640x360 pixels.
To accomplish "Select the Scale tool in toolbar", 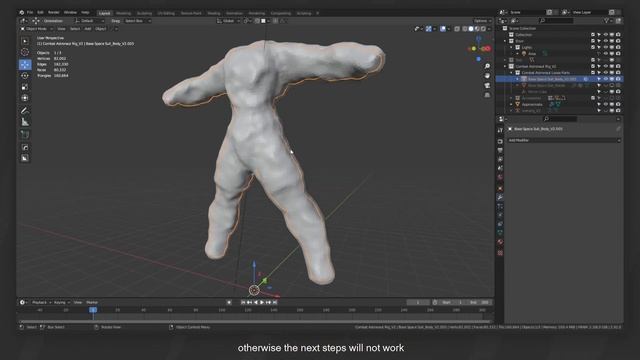I will (x=25, y=87).
